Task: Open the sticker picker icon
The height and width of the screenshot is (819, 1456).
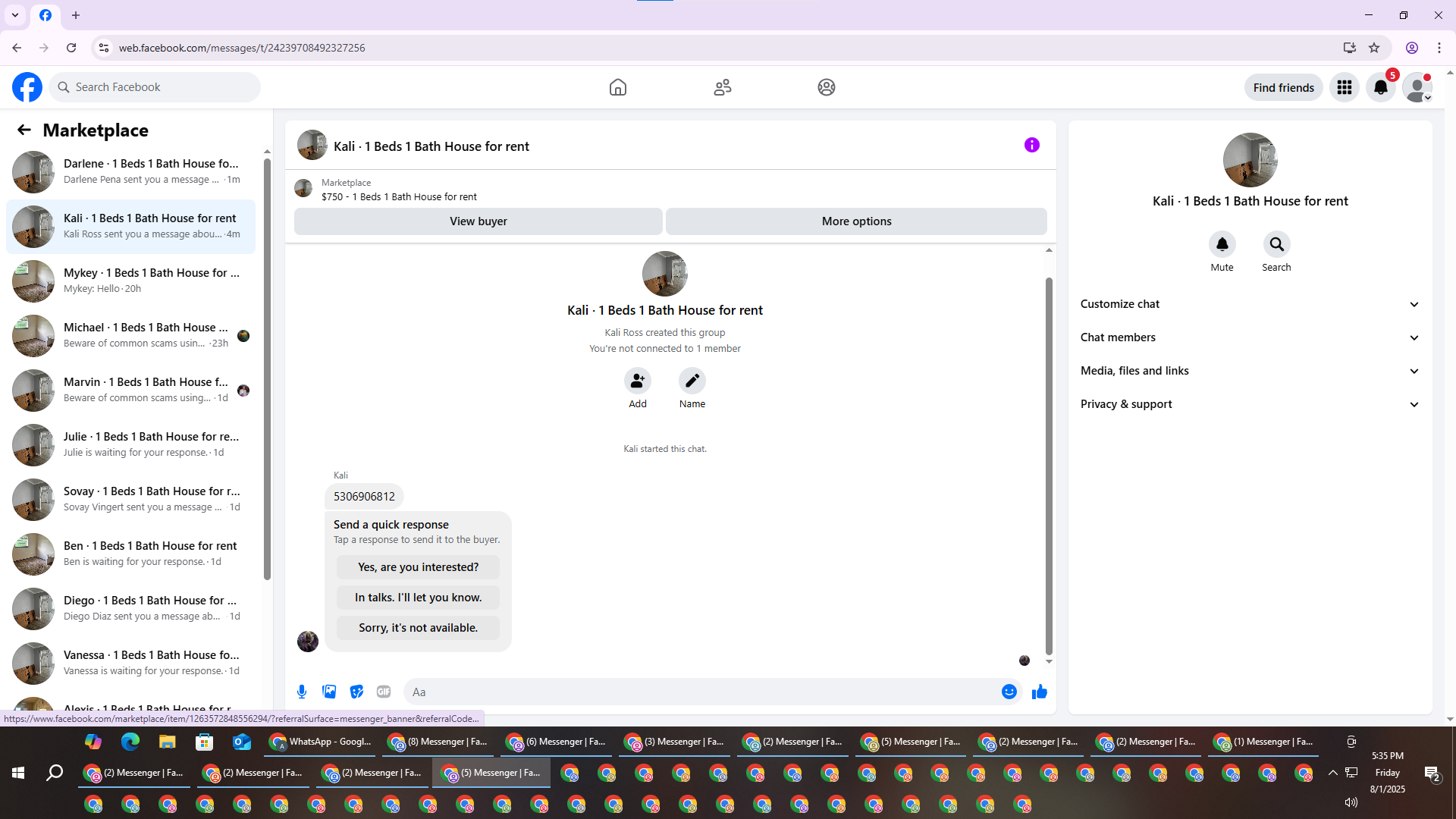Action: tap(356, 692)
